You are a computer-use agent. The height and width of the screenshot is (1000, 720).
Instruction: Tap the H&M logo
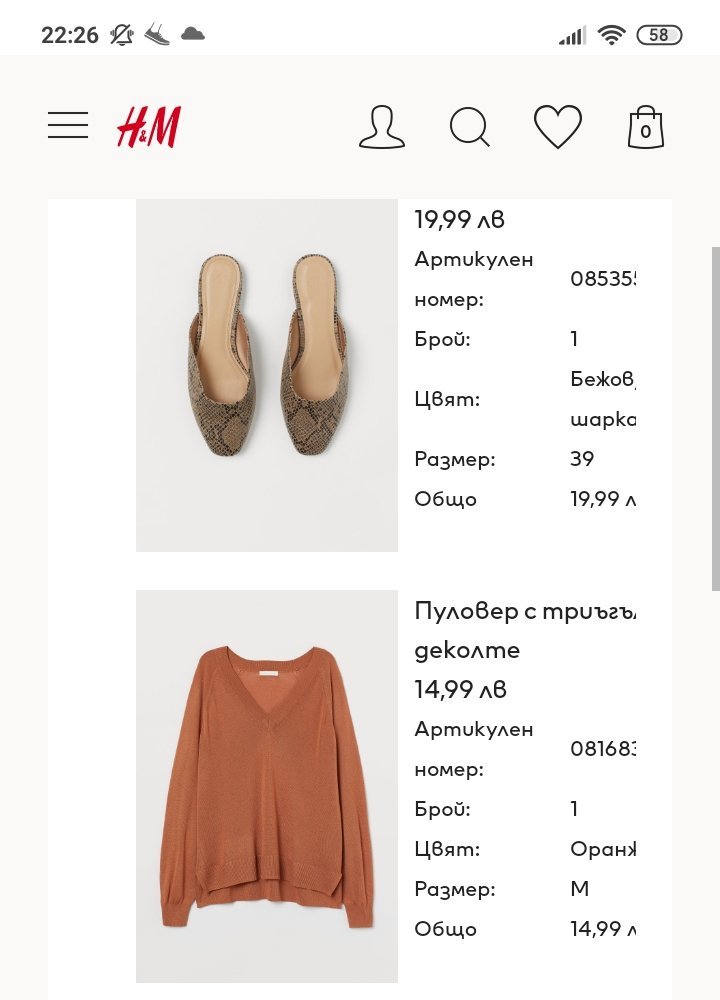(148, 127)
